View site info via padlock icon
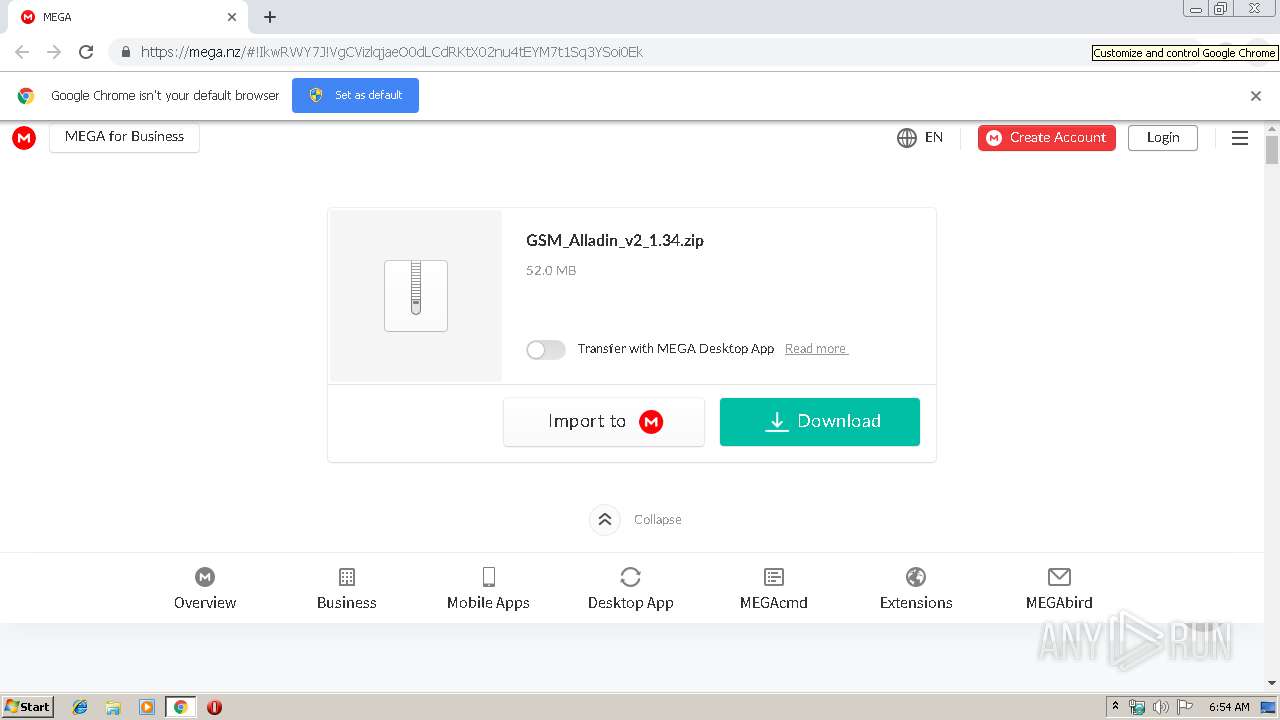Viewport: 1280px width, 720px height. 125,52
